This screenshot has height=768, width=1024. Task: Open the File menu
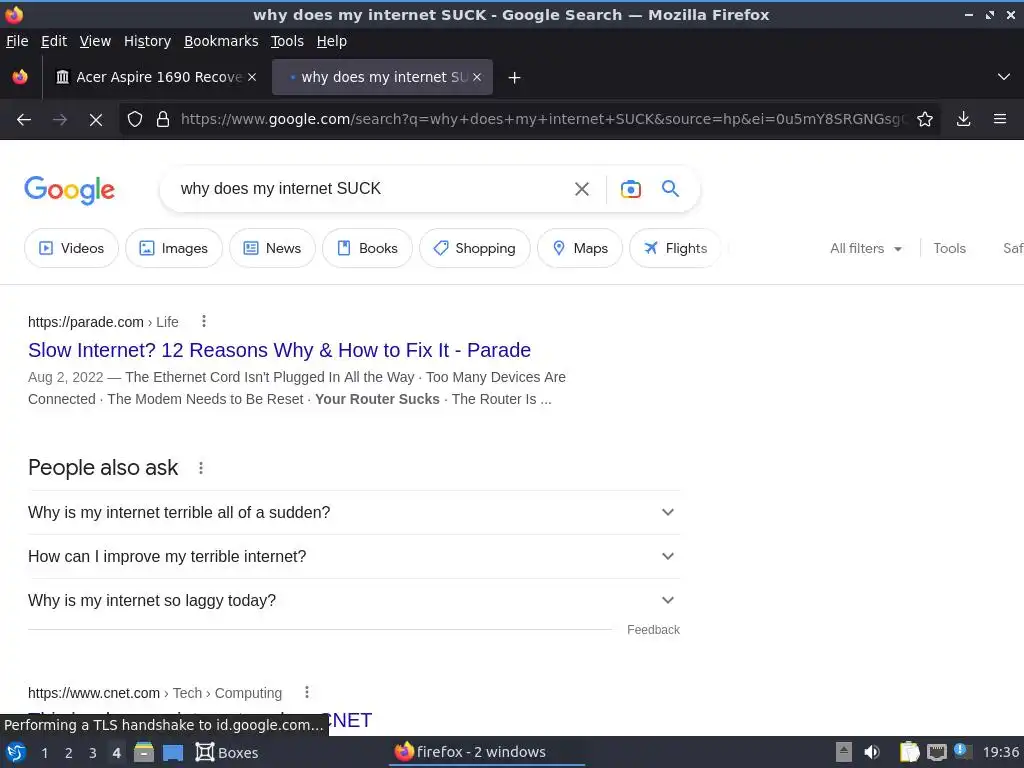pos(17,41)
